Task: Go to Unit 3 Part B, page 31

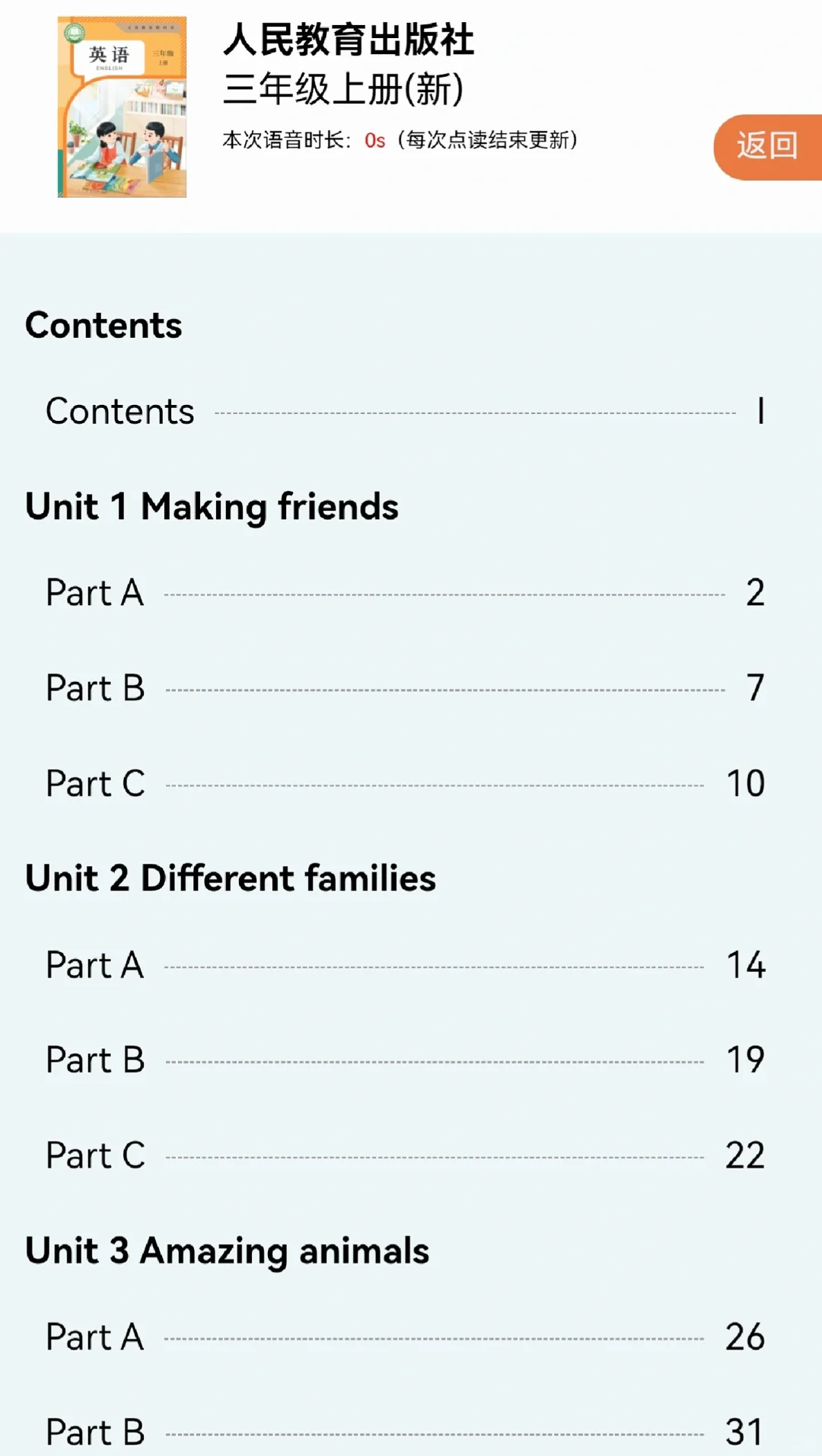Action: [95, 1432]
